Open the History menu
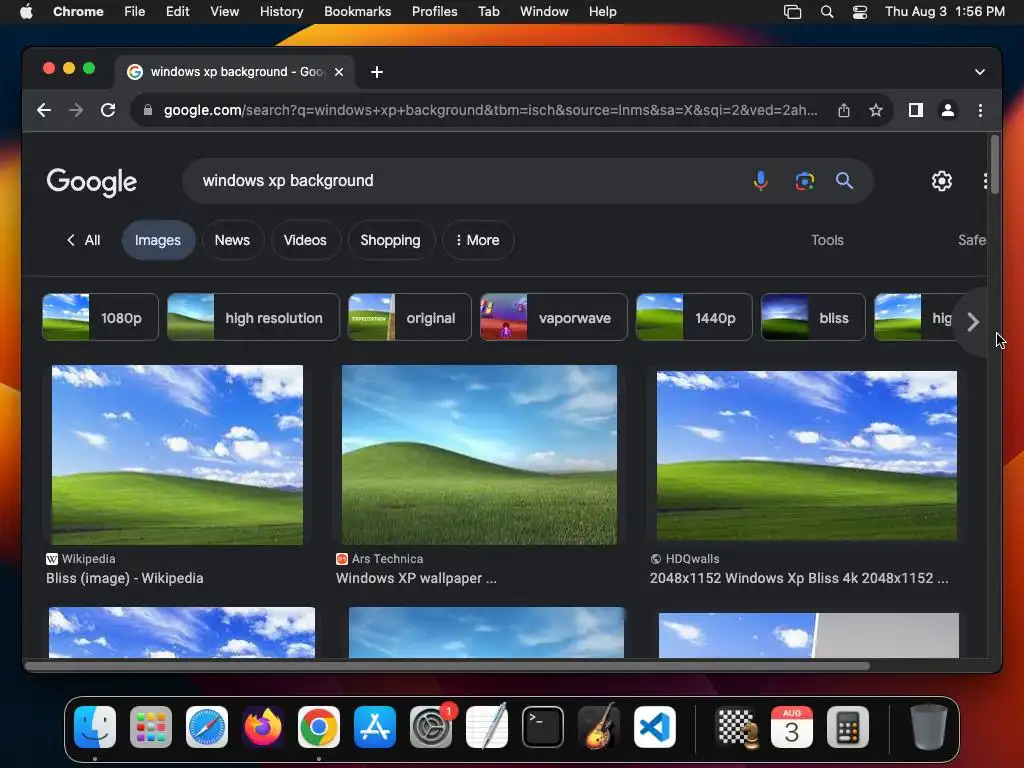The height and width of the screenshot is (768, 1024). pyautogui.click(x=281, y=12)
